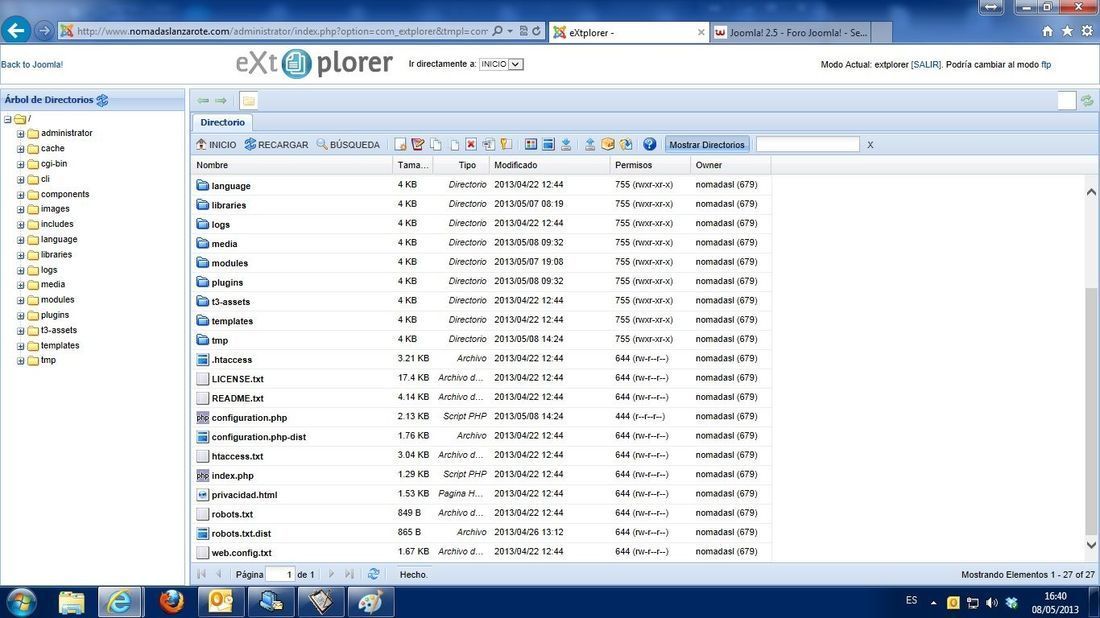The width and height of the screenshot is (1100, 618).
Task: Click the browser back arrow button
Action: coord(15,30)
